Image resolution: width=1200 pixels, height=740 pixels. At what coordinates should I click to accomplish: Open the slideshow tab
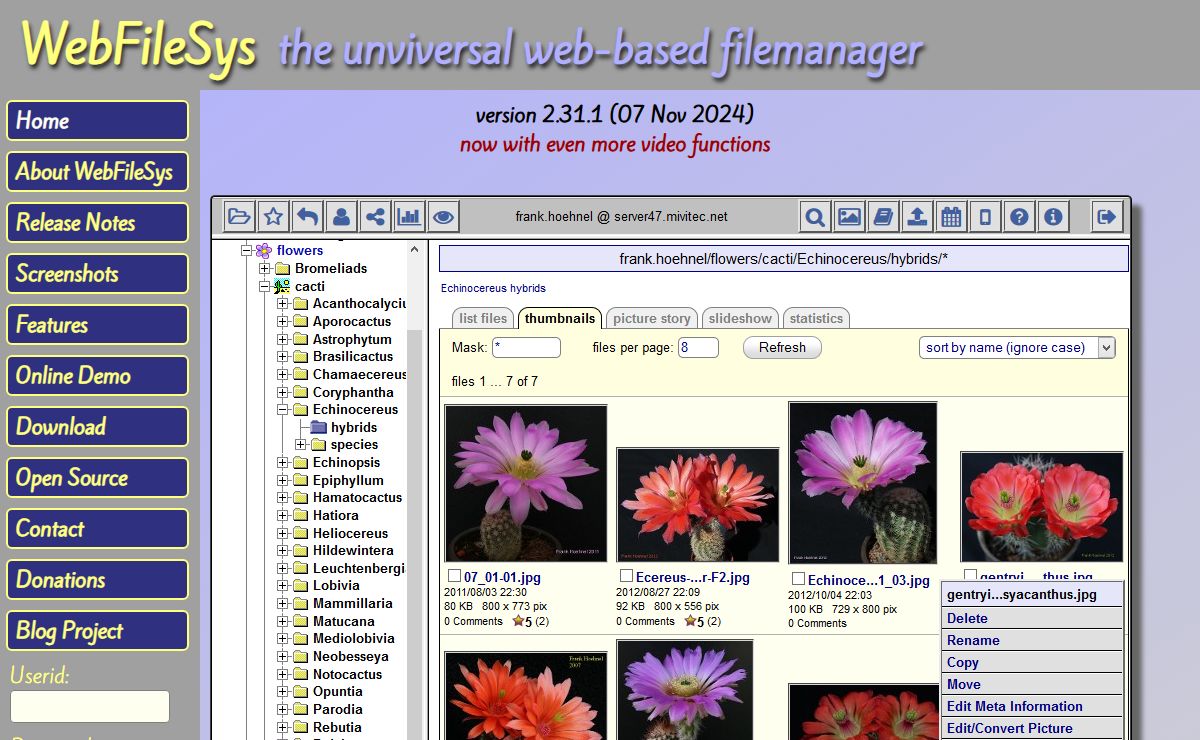pyautogui.click(x=740, y=318)
